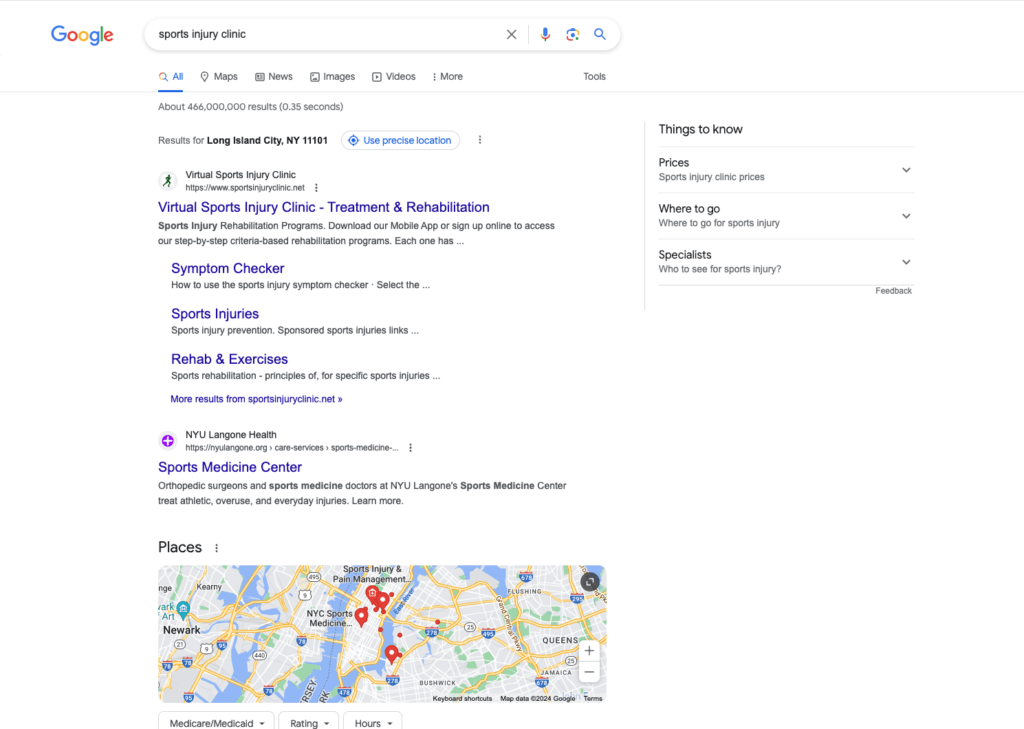Click the map Keyboard shortcuts link

click(462, 698)
